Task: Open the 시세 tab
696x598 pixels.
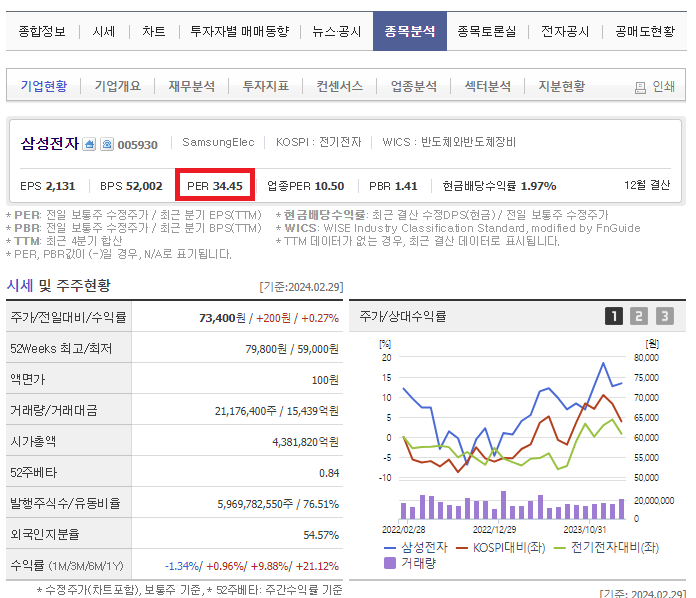Action: coord(103,32)
